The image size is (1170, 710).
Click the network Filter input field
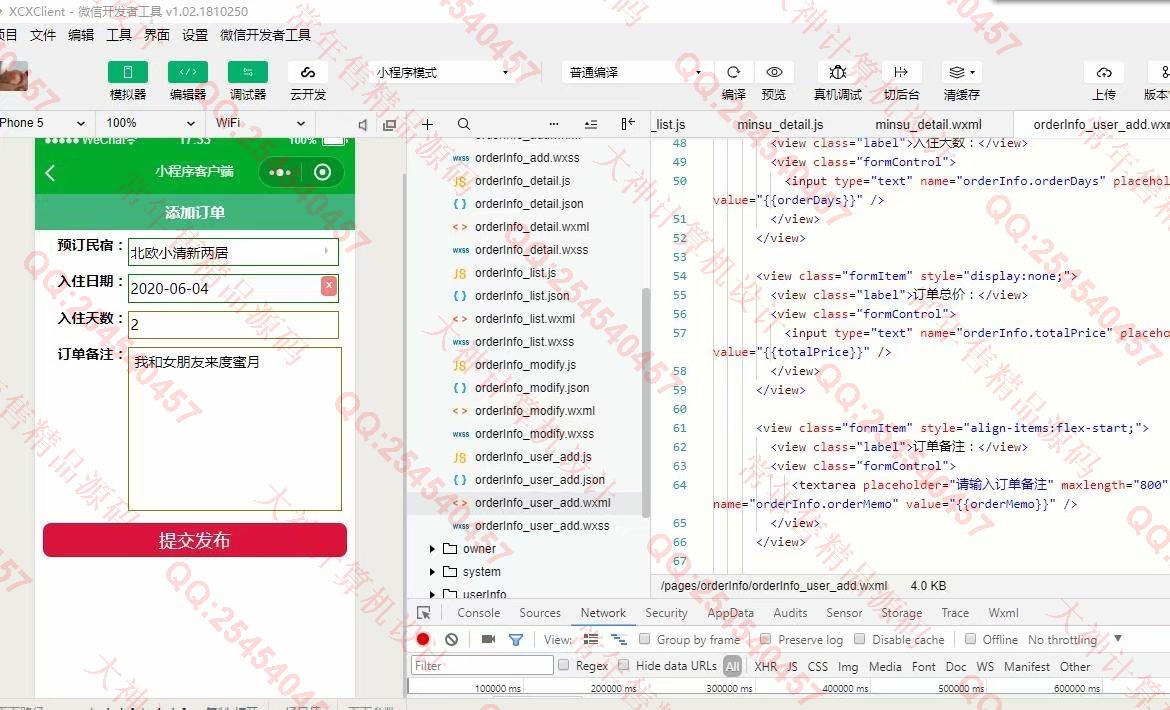(x=482, y=666)
